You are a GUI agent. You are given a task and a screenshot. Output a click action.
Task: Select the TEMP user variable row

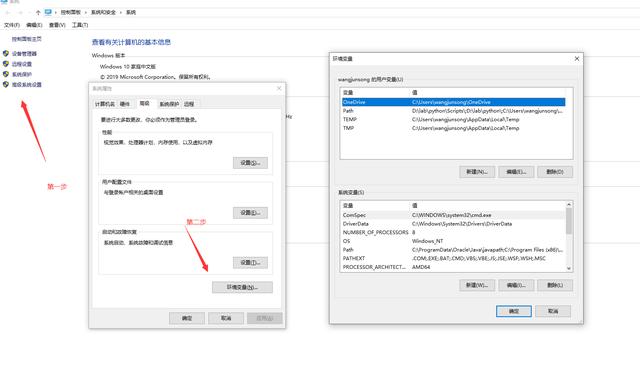pyautogui.click(x=453, y=119)
